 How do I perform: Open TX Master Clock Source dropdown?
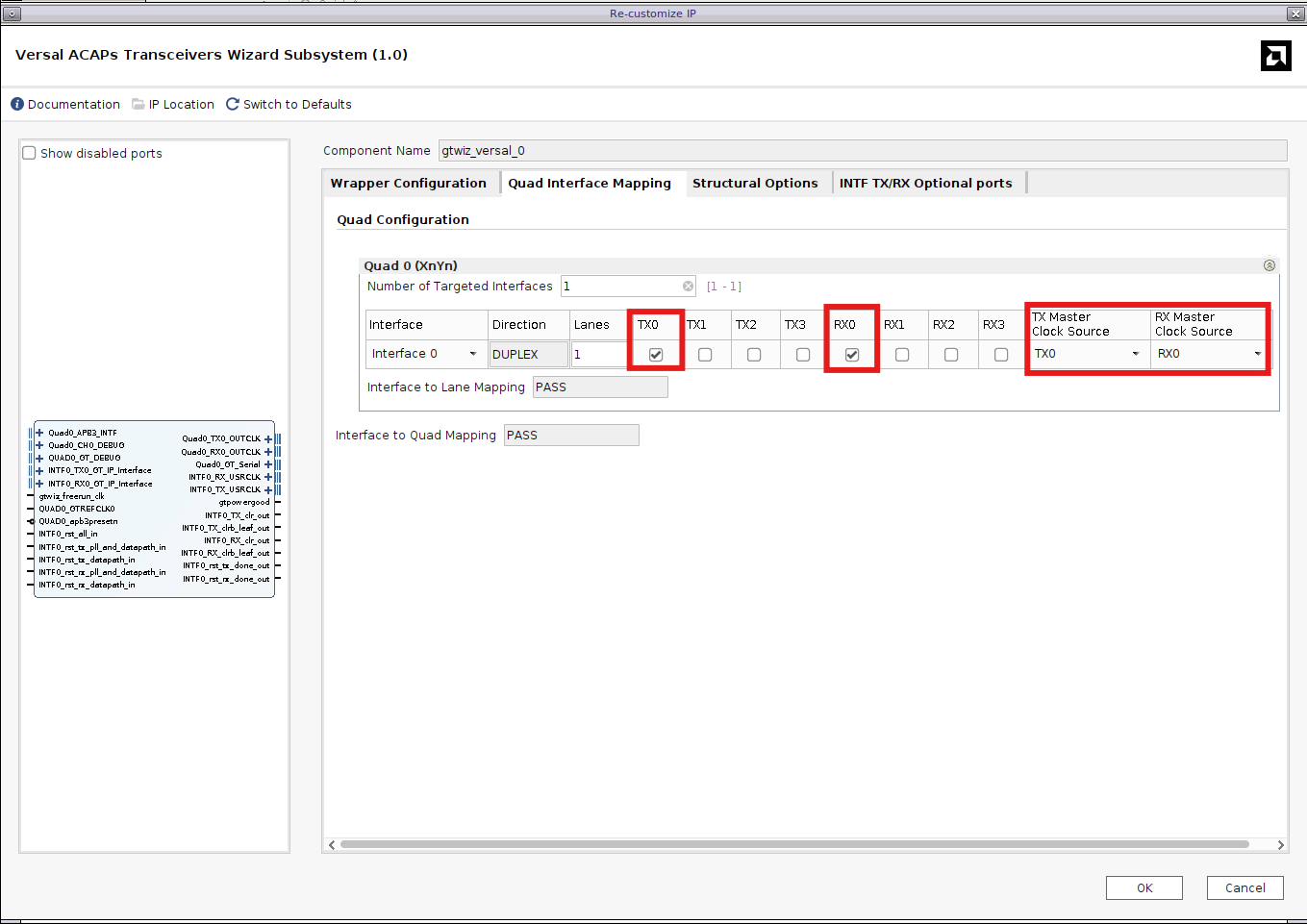point(1135,354)
